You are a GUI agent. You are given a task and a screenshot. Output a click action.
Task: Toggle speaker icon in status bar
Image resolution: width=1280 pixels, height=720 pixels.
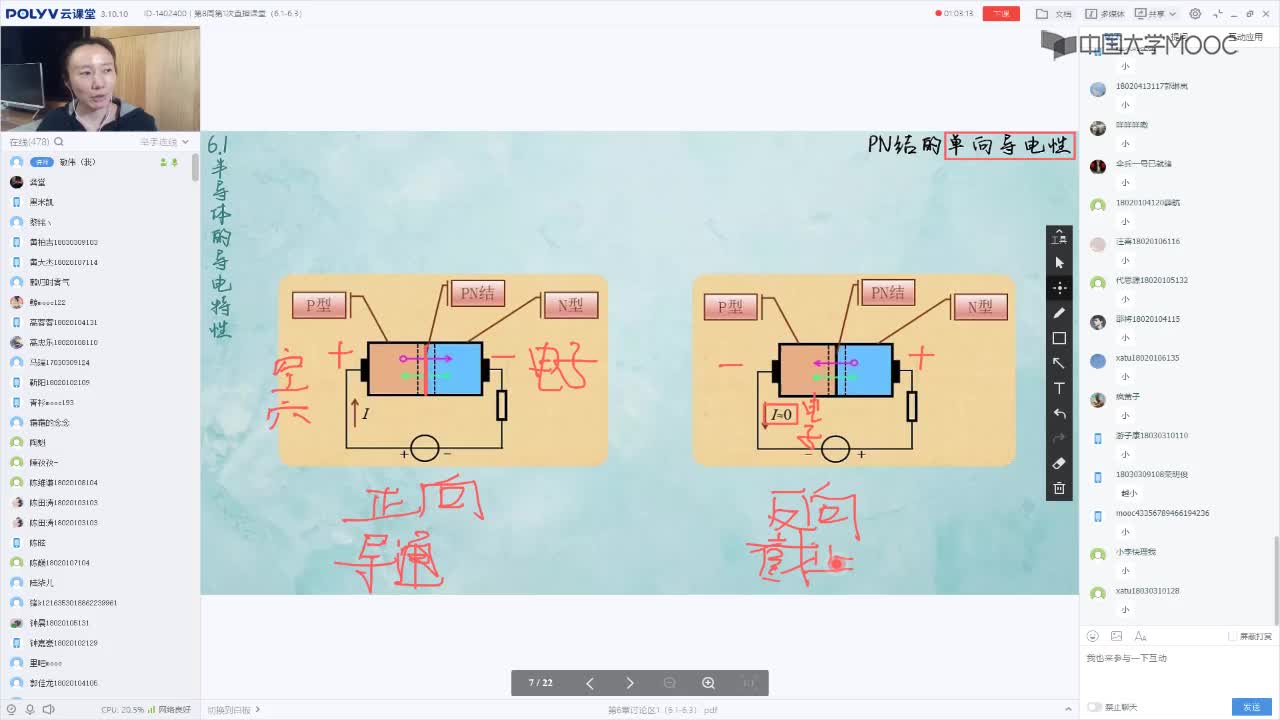pyautogui.click(x=47, y=709)
